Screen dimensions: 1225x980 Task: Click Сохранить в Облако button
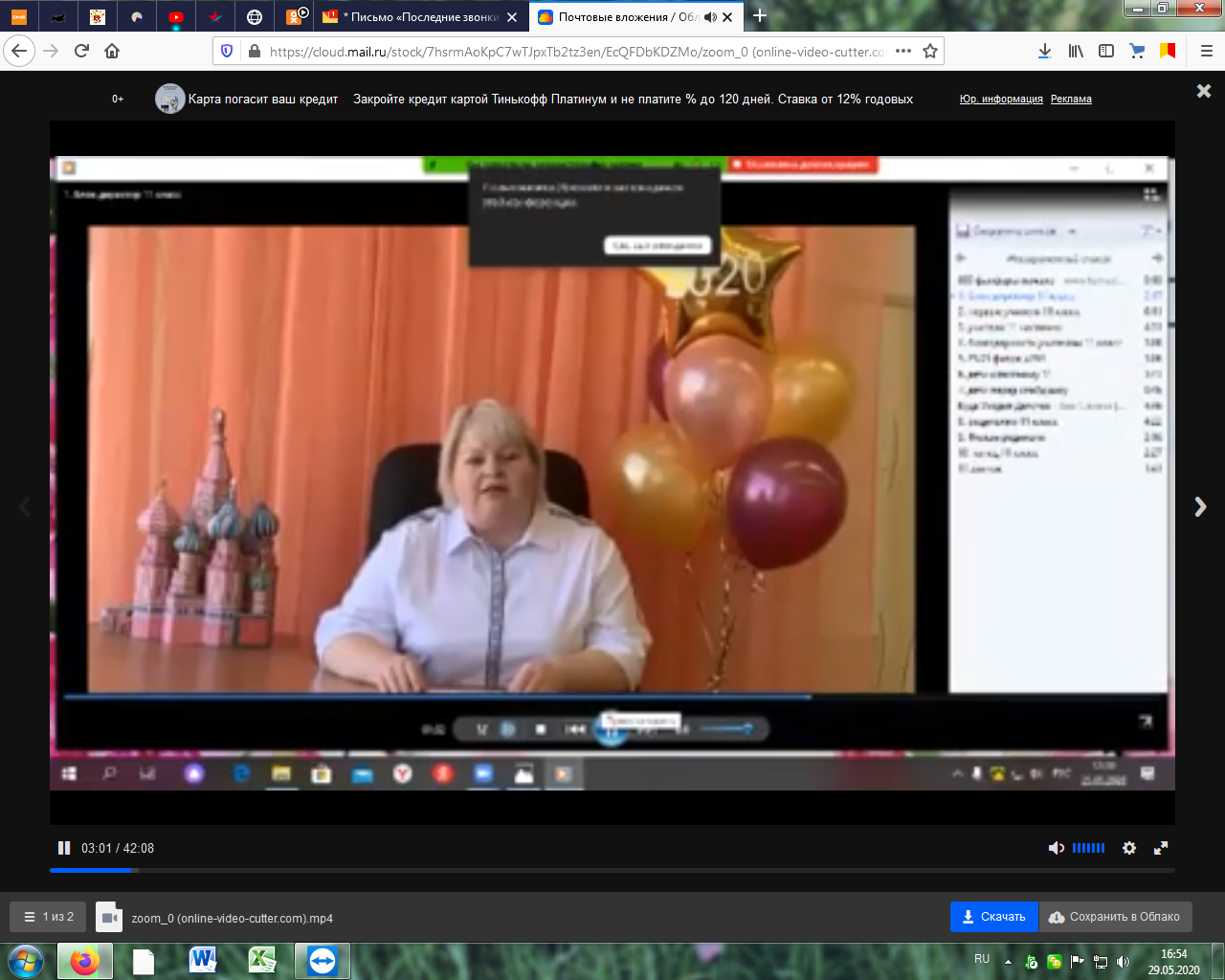[x=1115, y=917]
